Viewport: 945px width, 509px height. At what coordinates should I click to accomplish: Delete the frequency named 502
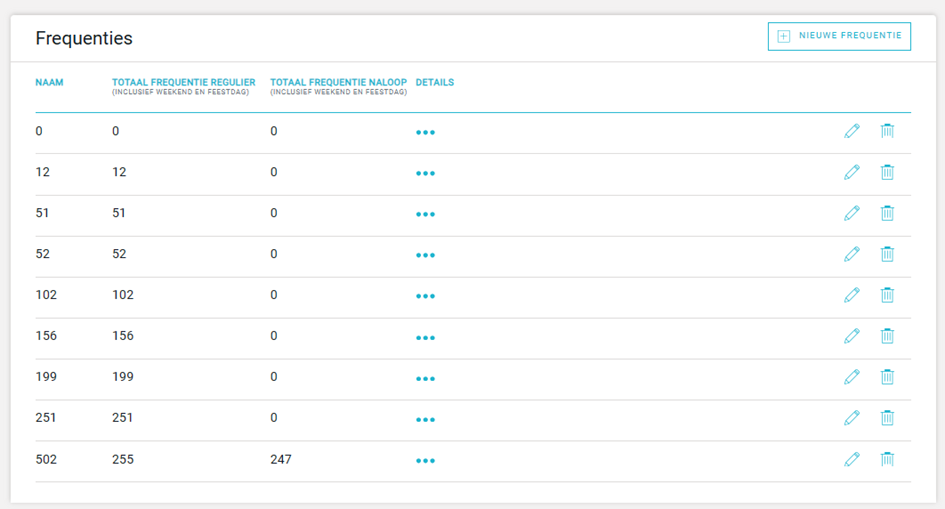pyautogui.click(x=887, y=459)
